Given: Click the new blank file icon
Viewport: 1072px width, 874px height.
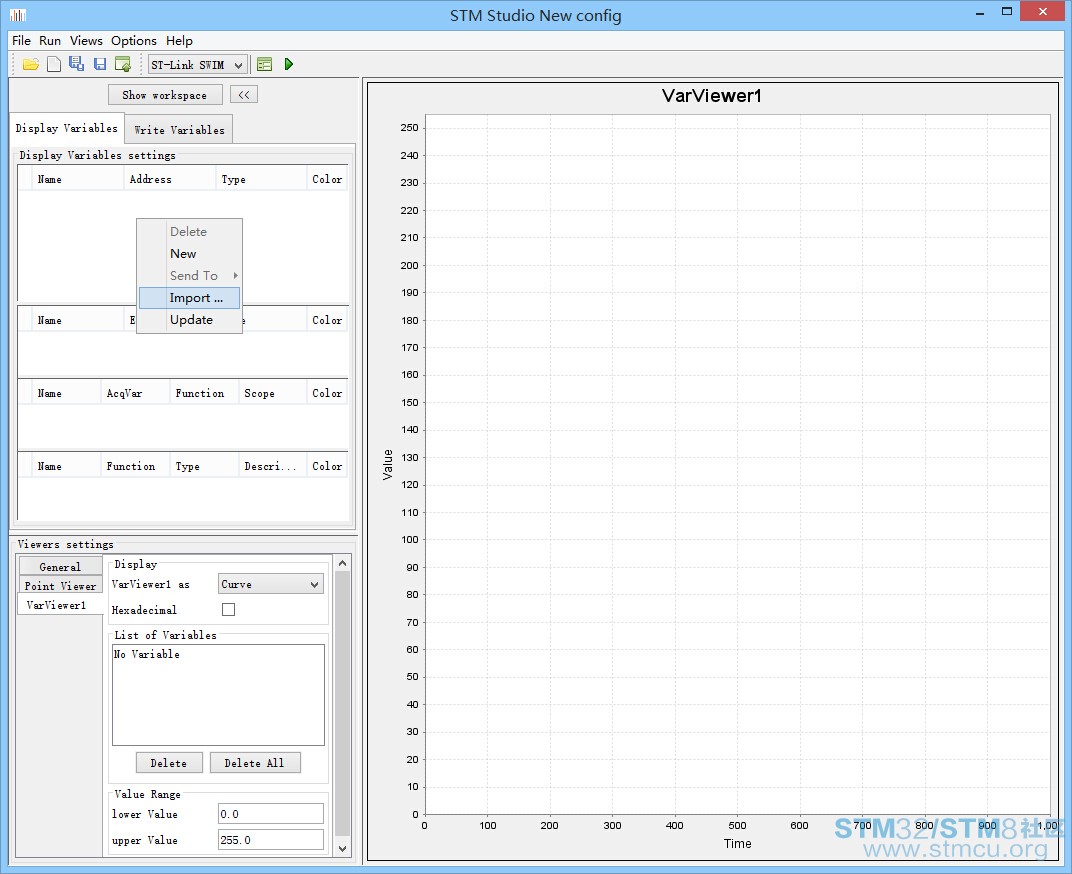Looking at the screenshot, I should tap(54, 64).
